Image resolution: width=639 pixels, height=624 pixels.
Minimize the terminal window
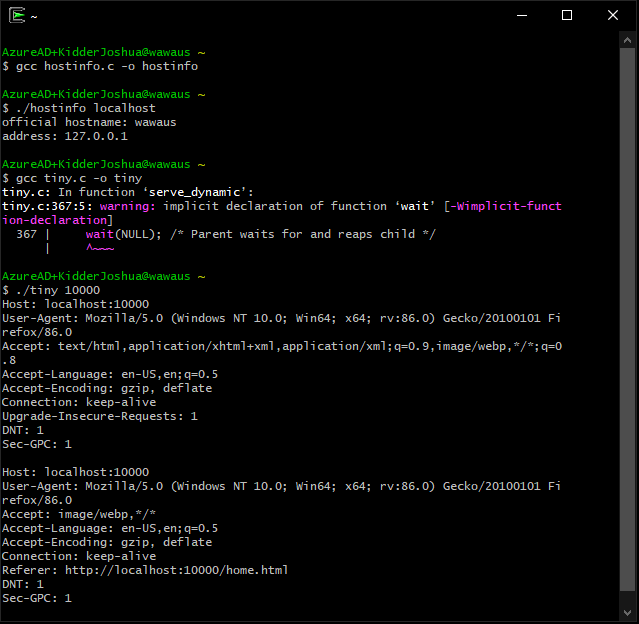(x=522, y=15)
